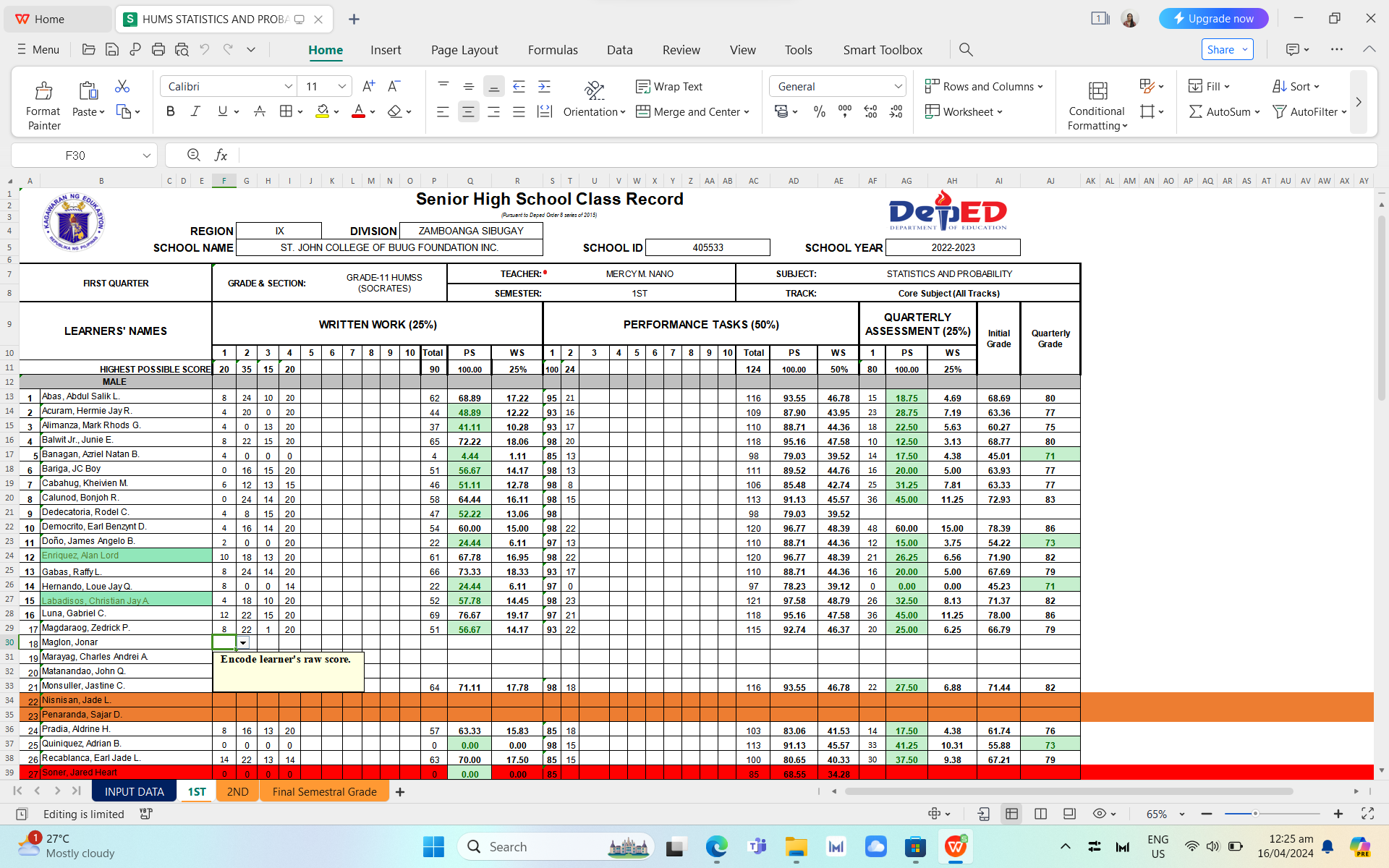Toggle Italic formatting
The width and height of the screenshot is (1389, 868).
pyautogui.click(x=195, y=111)
